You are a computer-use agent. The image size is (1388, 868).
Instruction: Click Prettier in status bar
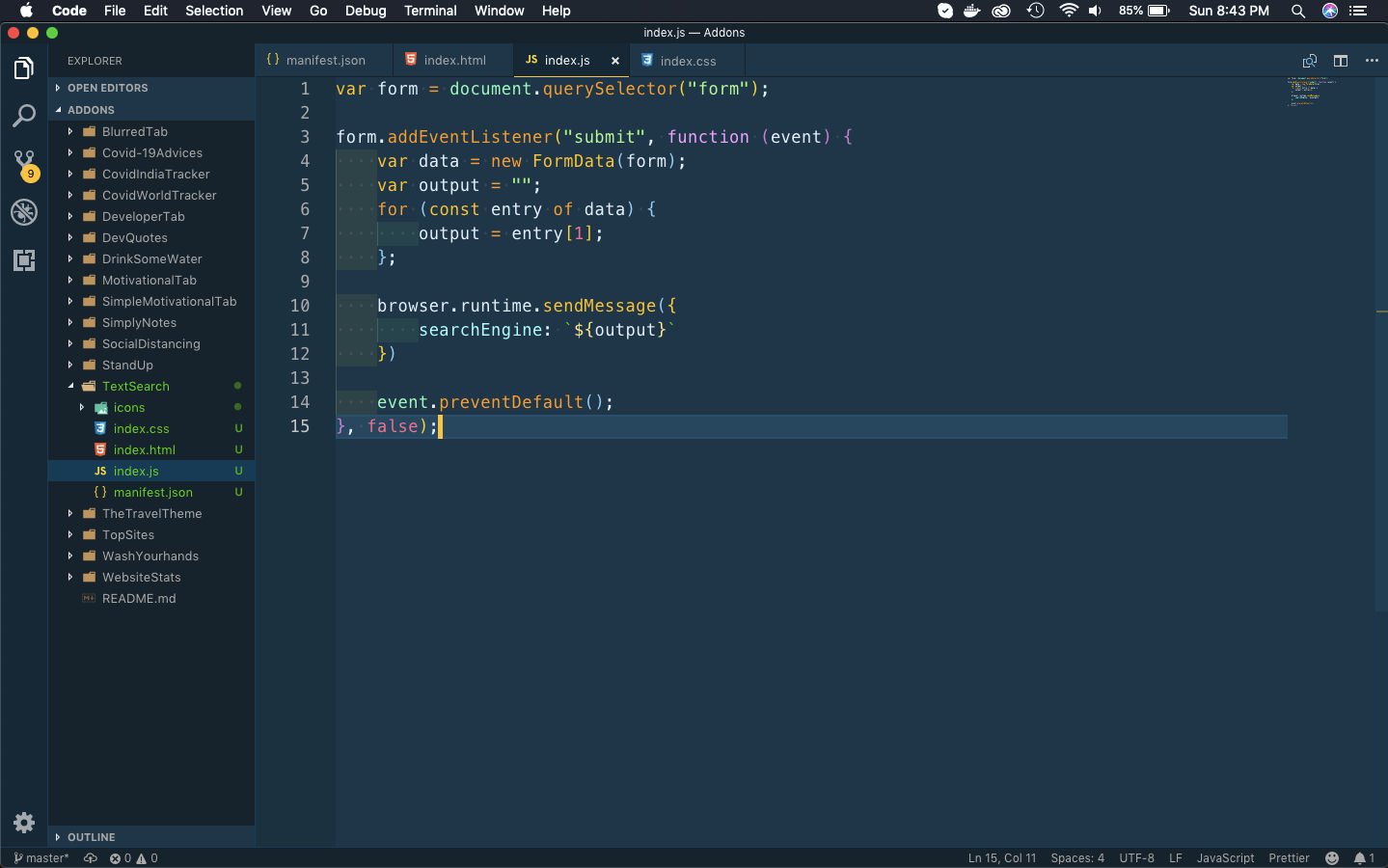pos(1290,858)
